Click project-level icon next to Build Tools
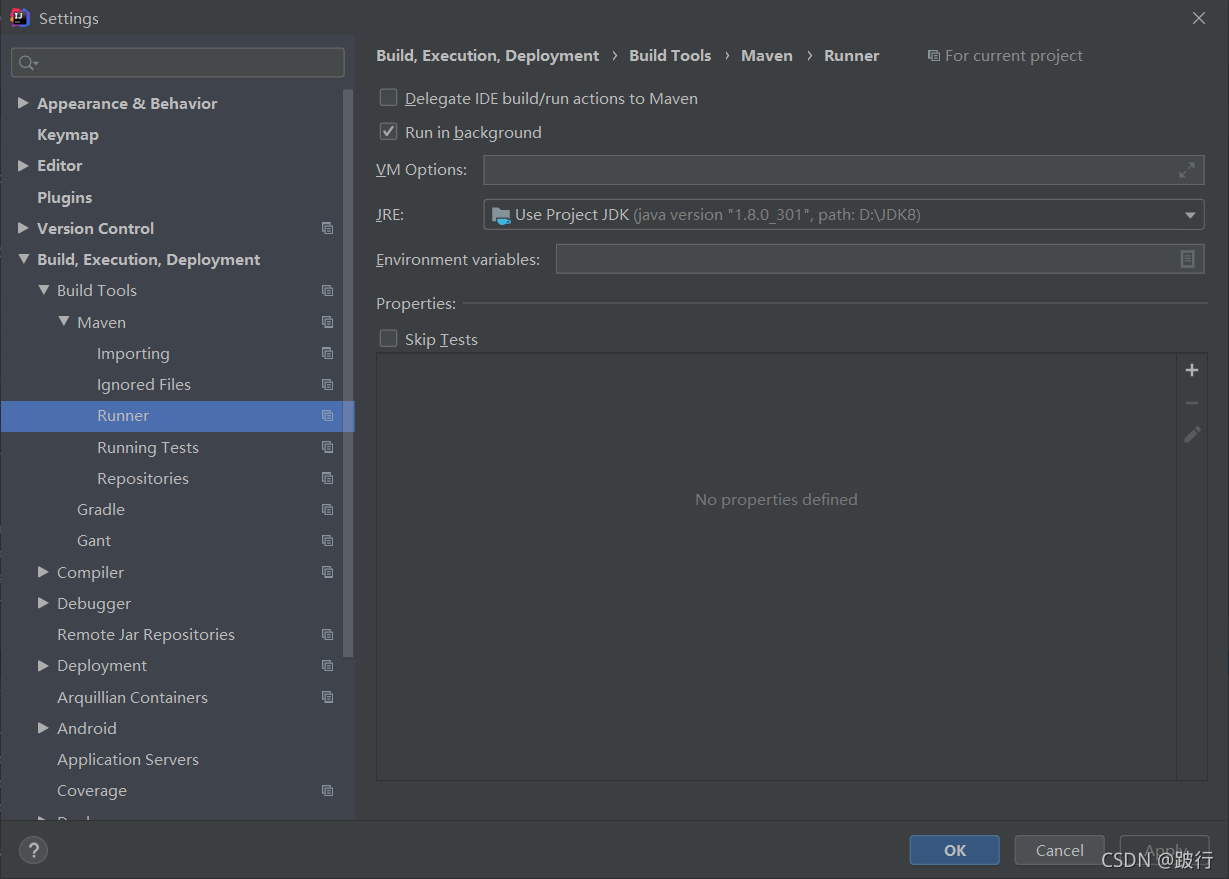The height and width of the screenshot is (879, 1229). pyautogui.click(x=327, y=291)
